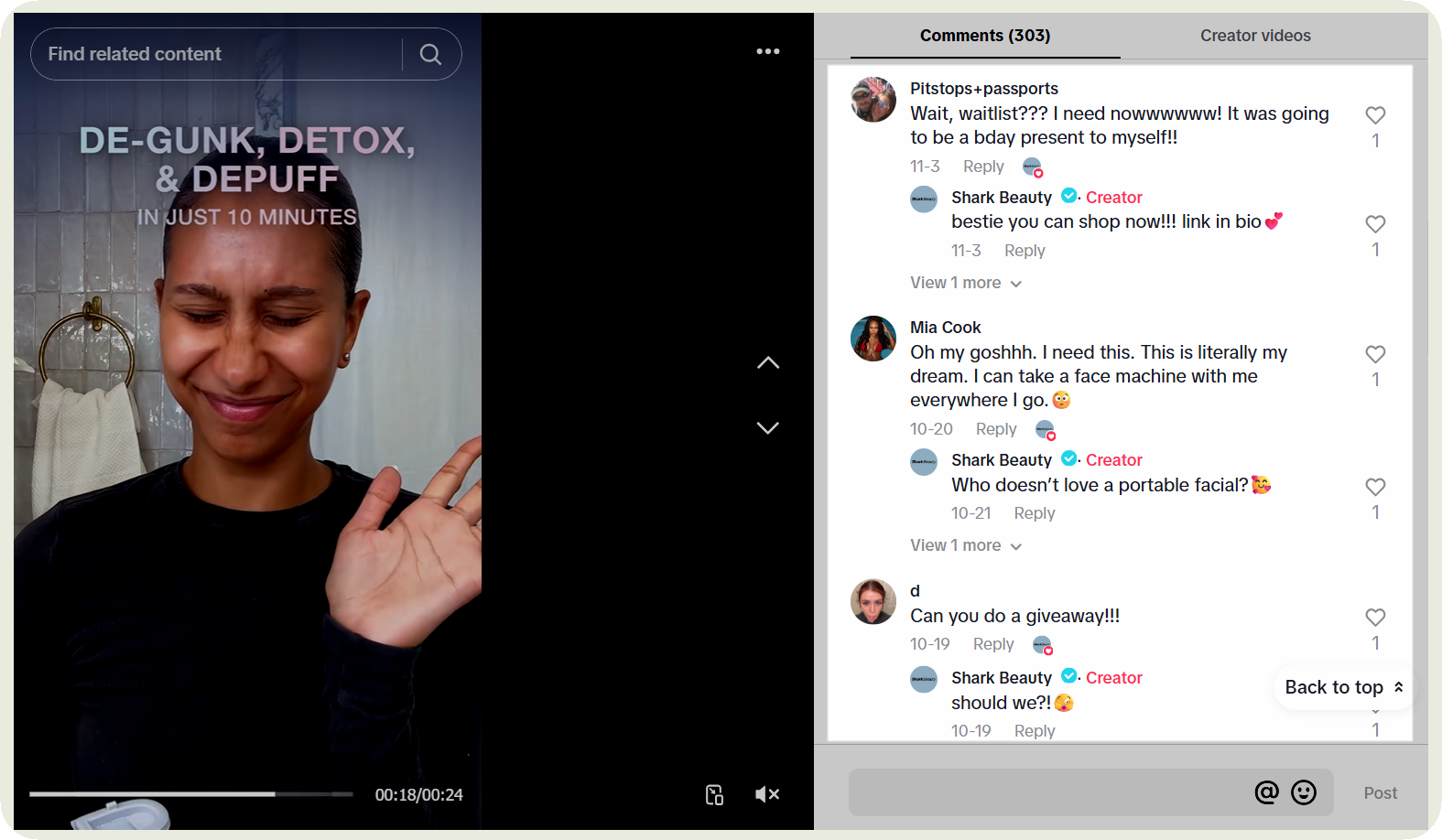Click the 11-3 date on Pitstops+passports comment
This screenshot has height=840, width=1442.
point(925,167)
